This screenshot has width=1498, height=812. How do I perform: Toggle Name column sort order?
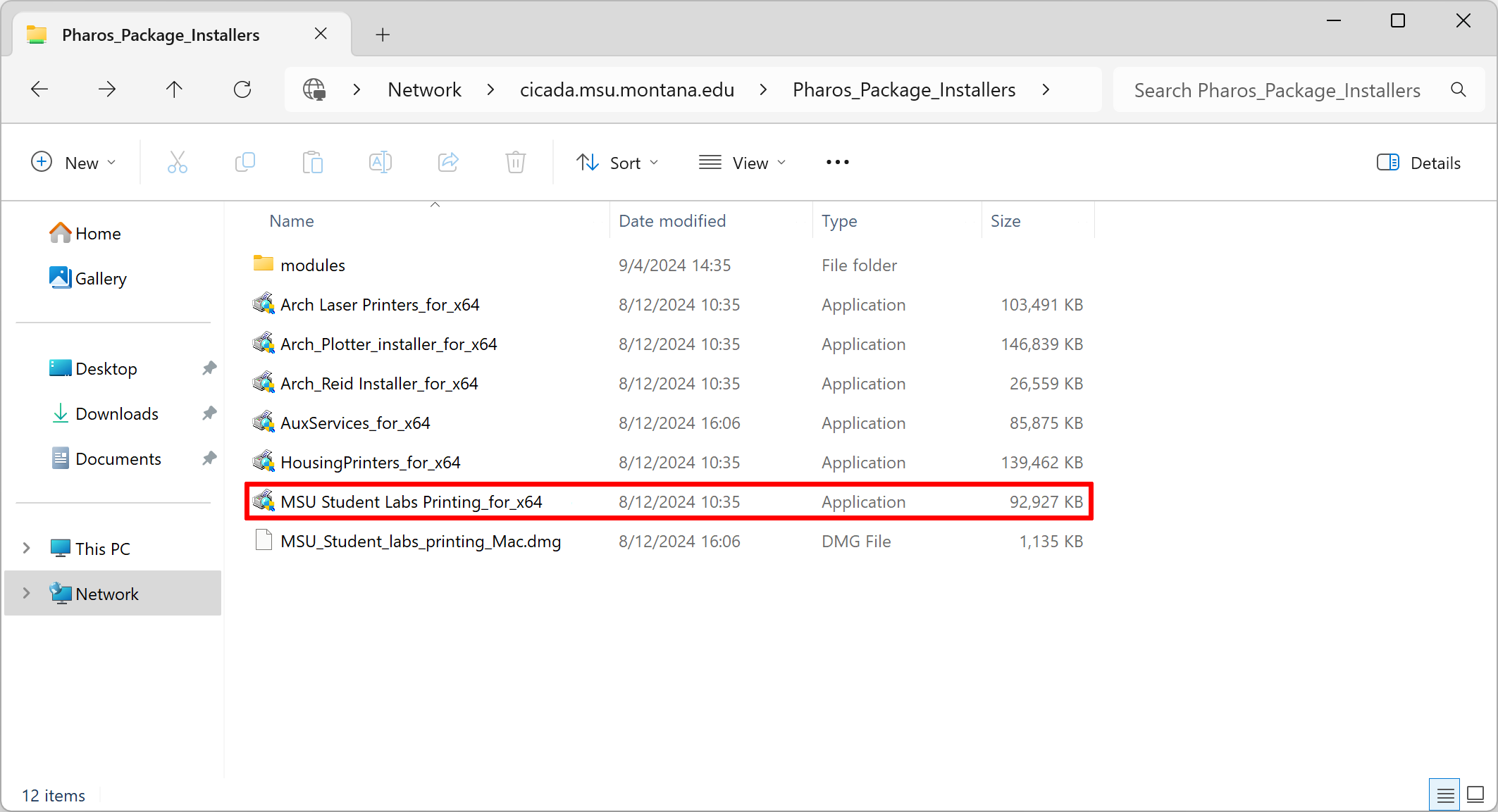[291, 220]
